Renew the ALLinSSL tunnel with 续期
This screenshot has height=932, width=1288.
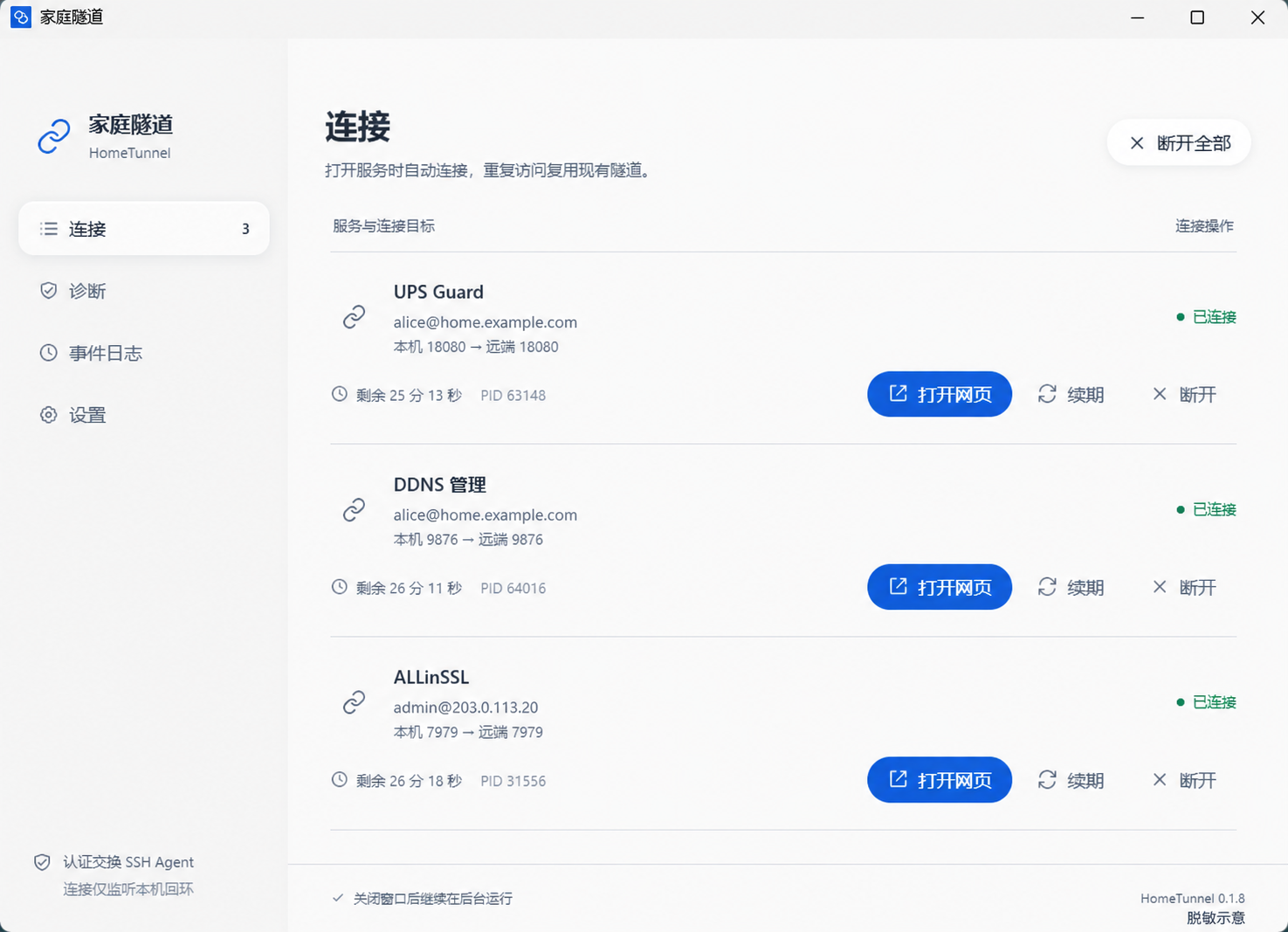tap(1071, 780)
